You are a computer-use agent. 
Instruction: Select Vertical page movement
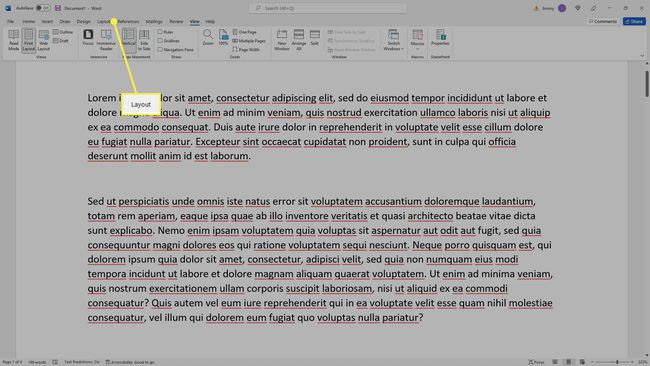[129, 40]
